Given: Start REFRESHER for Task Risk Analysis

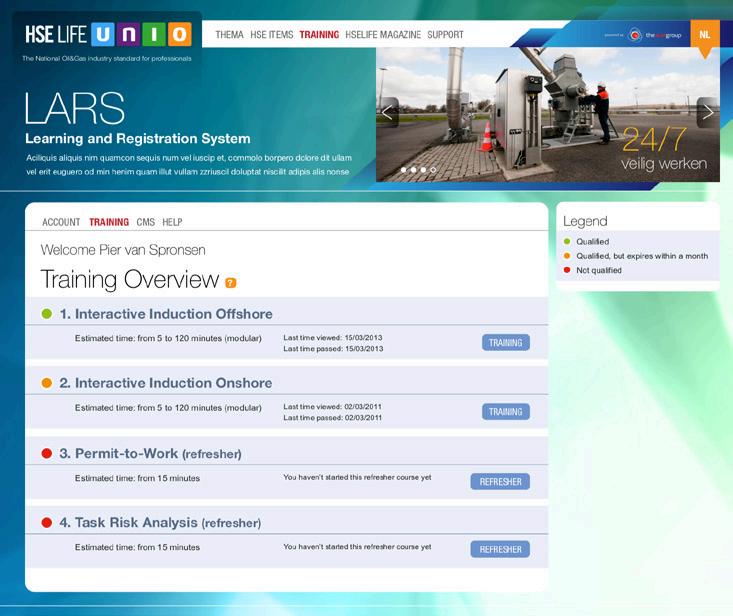Looking at the screenshot, I should 500,549.
